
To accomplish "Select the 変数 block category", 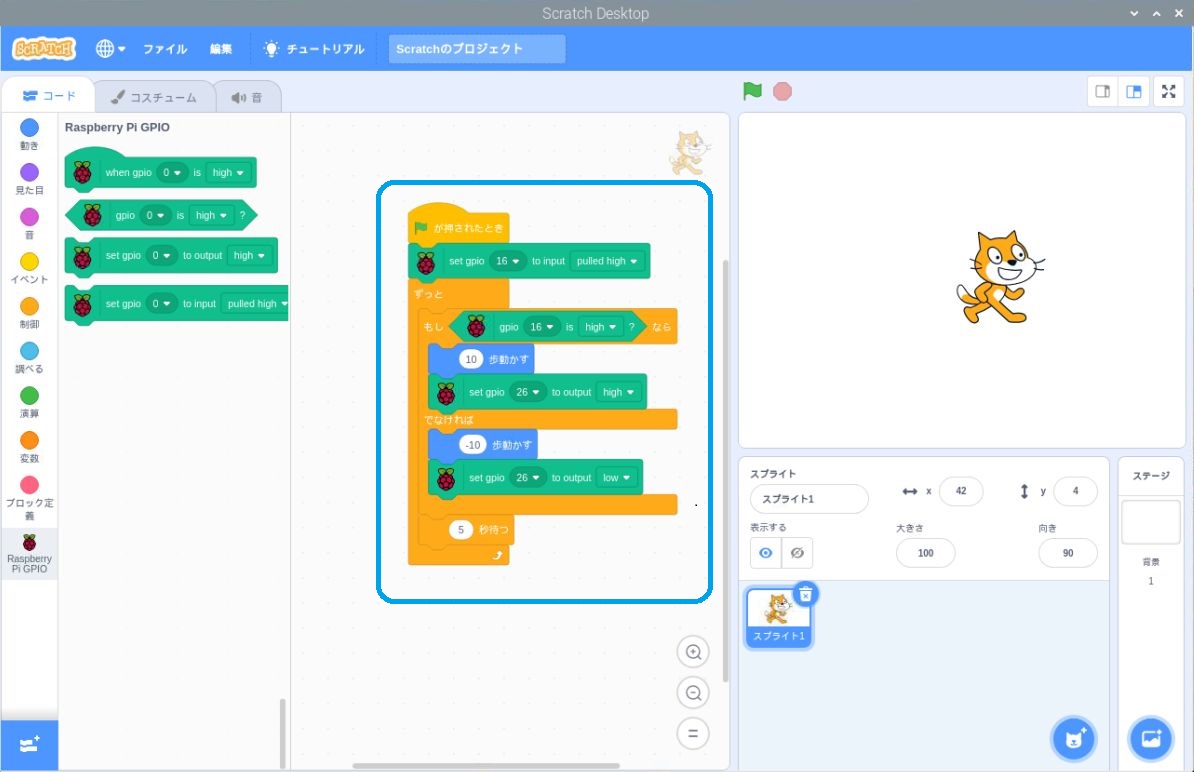I will (x=29, y=448).
